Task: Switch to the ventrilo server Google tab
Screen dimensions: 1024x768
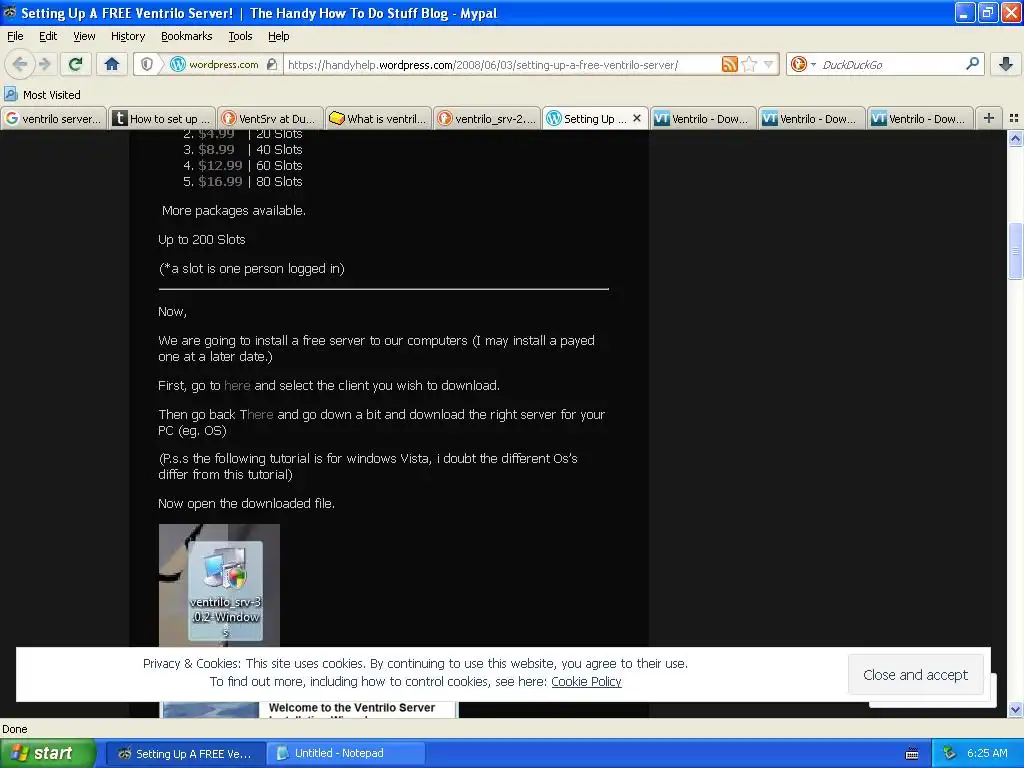Action: 54,118
